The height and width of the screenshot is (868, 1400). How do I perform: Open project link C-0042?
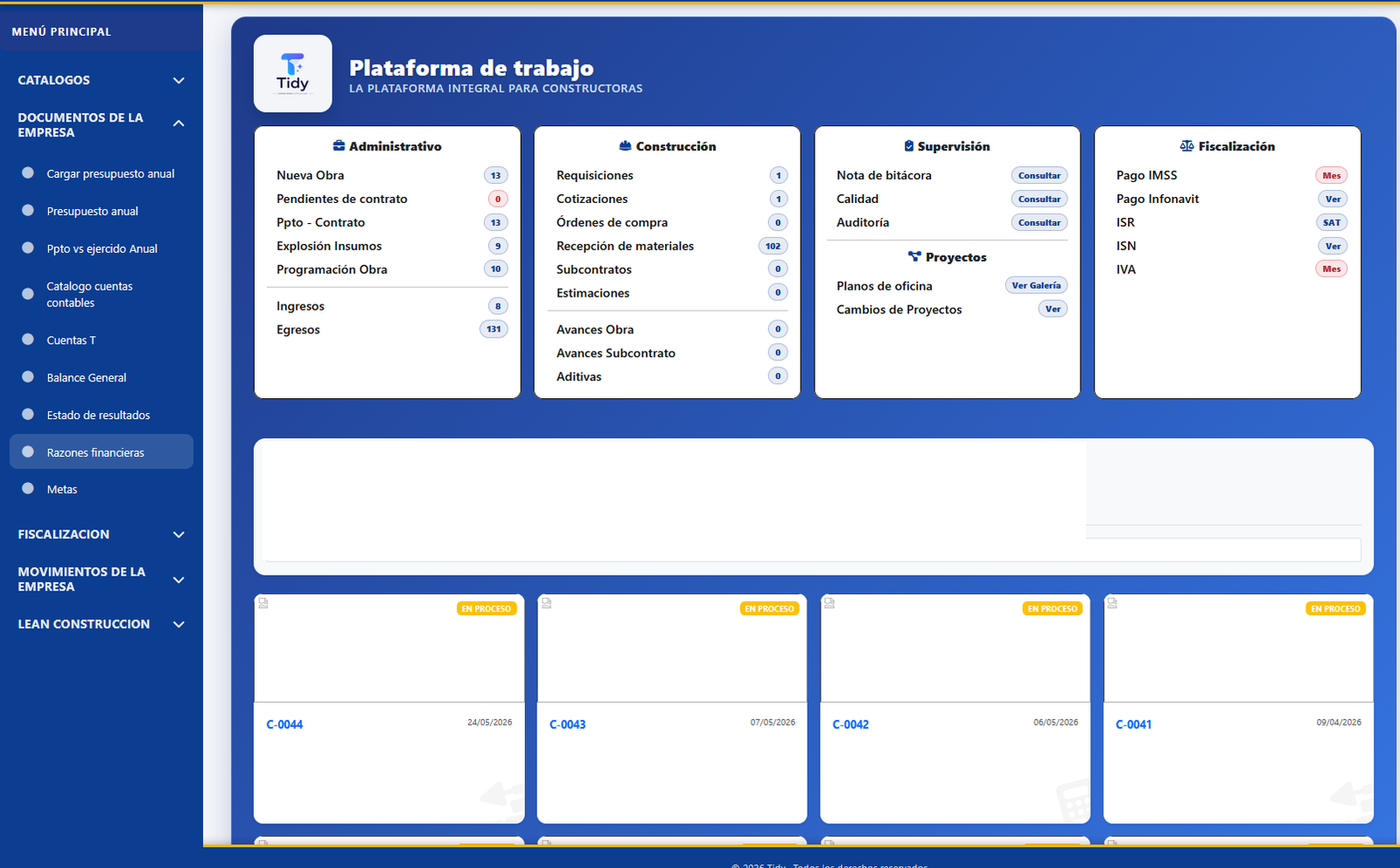click(850, 724)
